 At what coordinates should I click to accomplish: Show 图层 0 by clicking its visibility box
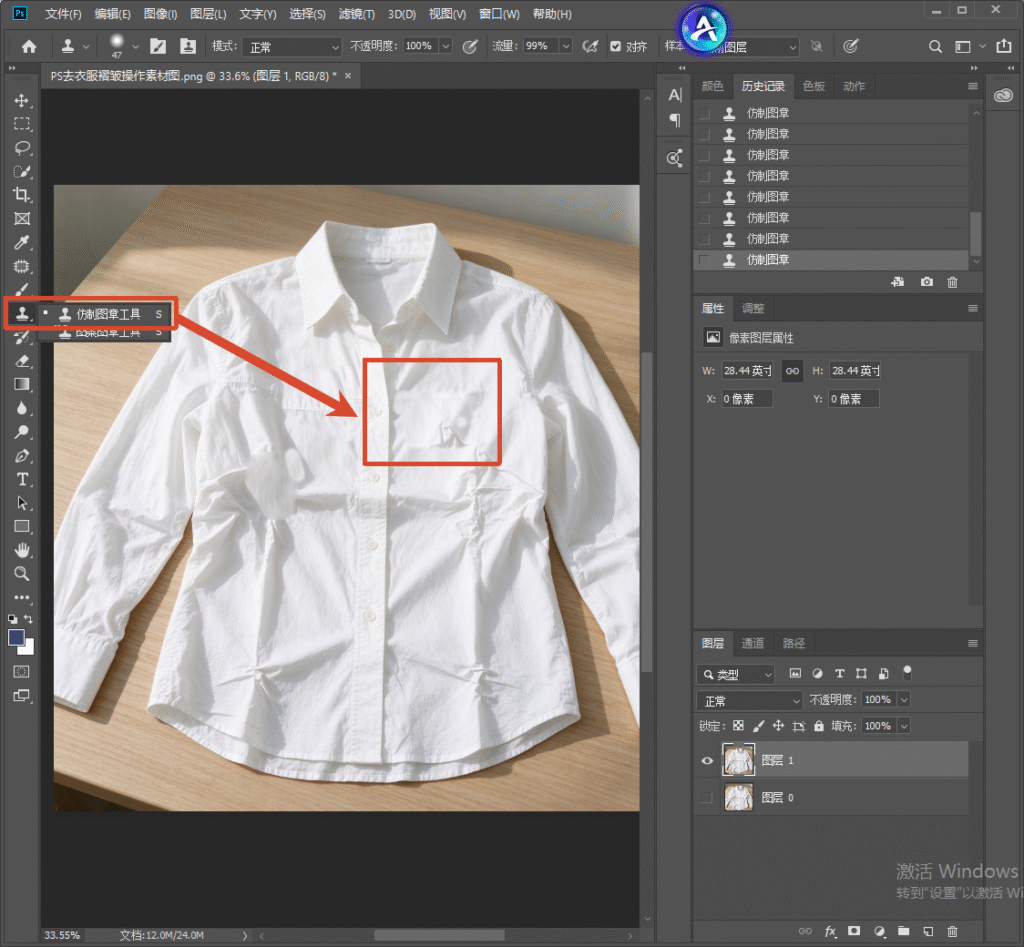pyautogui.click(x=707, y=797)
